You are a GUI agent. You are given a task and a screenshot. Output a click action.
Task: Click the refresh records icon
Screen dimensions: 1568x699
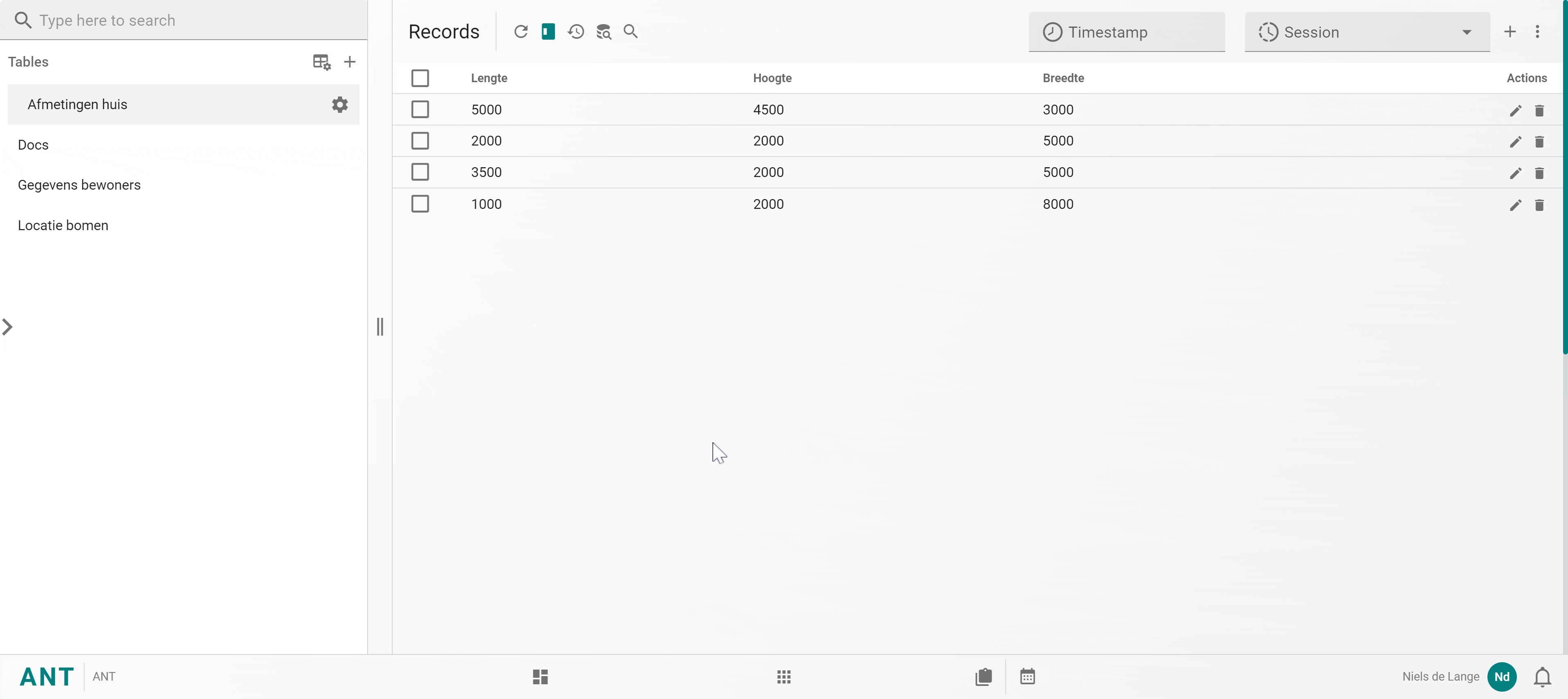(521, 31)
